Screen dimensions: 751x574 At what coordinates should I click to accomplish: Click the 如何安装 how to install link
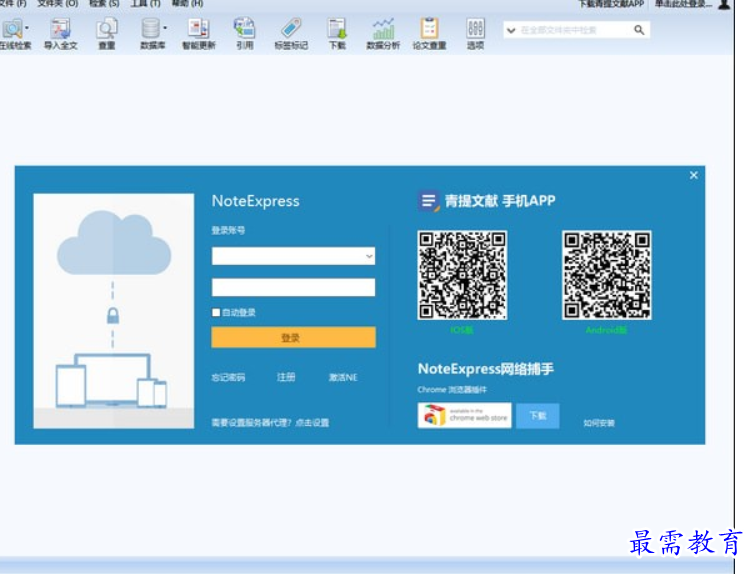pos(599,423)
